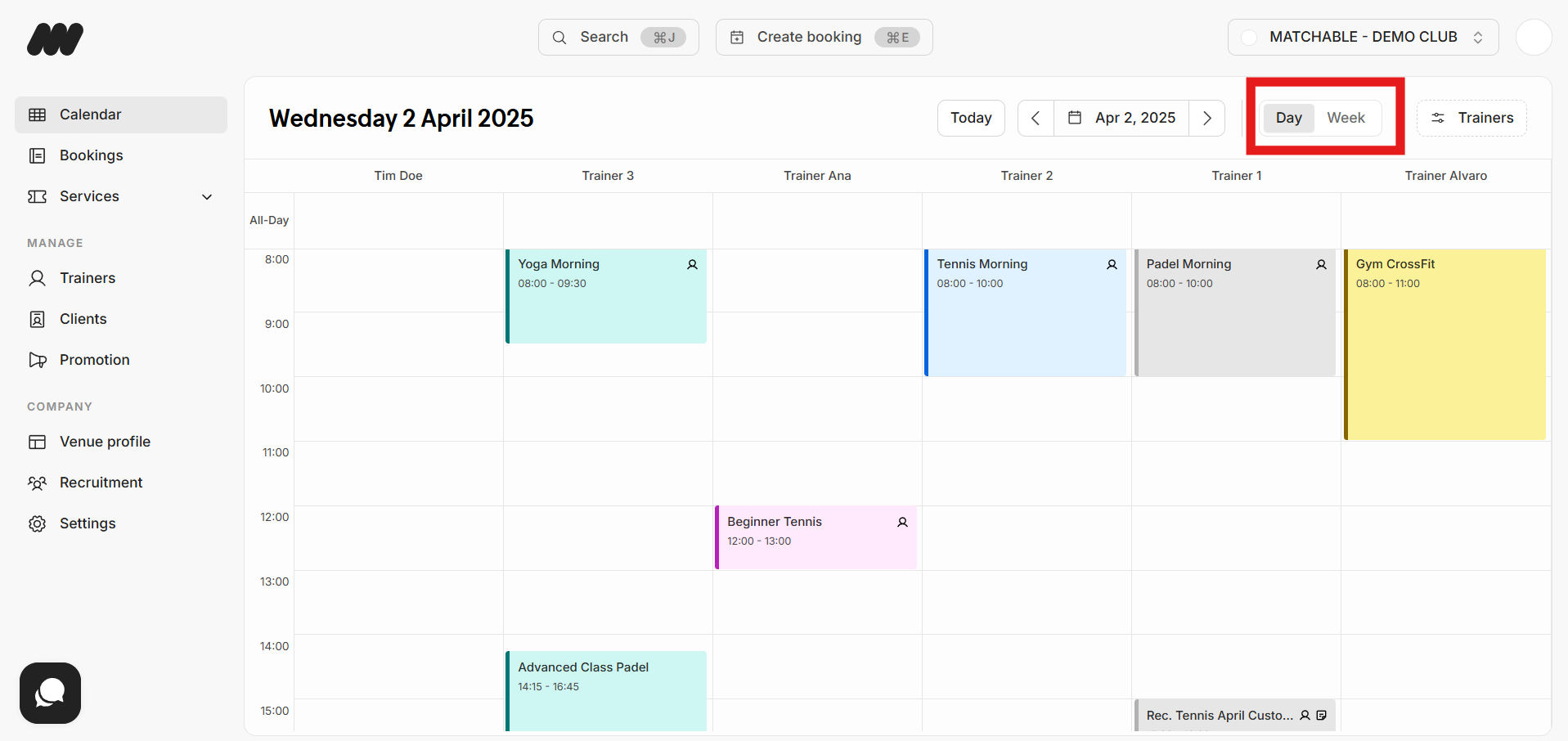Click the Search field
Image resolution: width=1568 pixels, height=741 pixels.
[x=618, y=38]
